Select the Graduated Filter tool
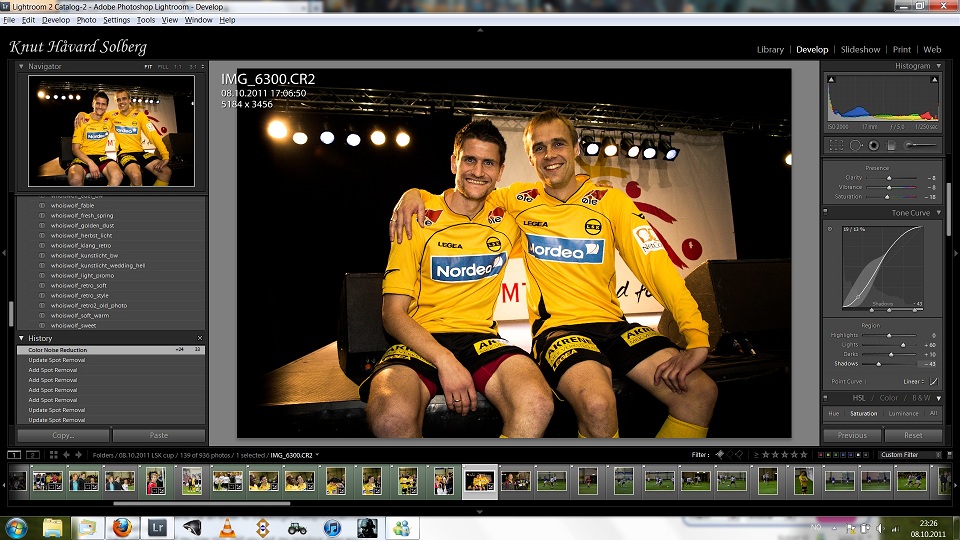 [891, 145]
